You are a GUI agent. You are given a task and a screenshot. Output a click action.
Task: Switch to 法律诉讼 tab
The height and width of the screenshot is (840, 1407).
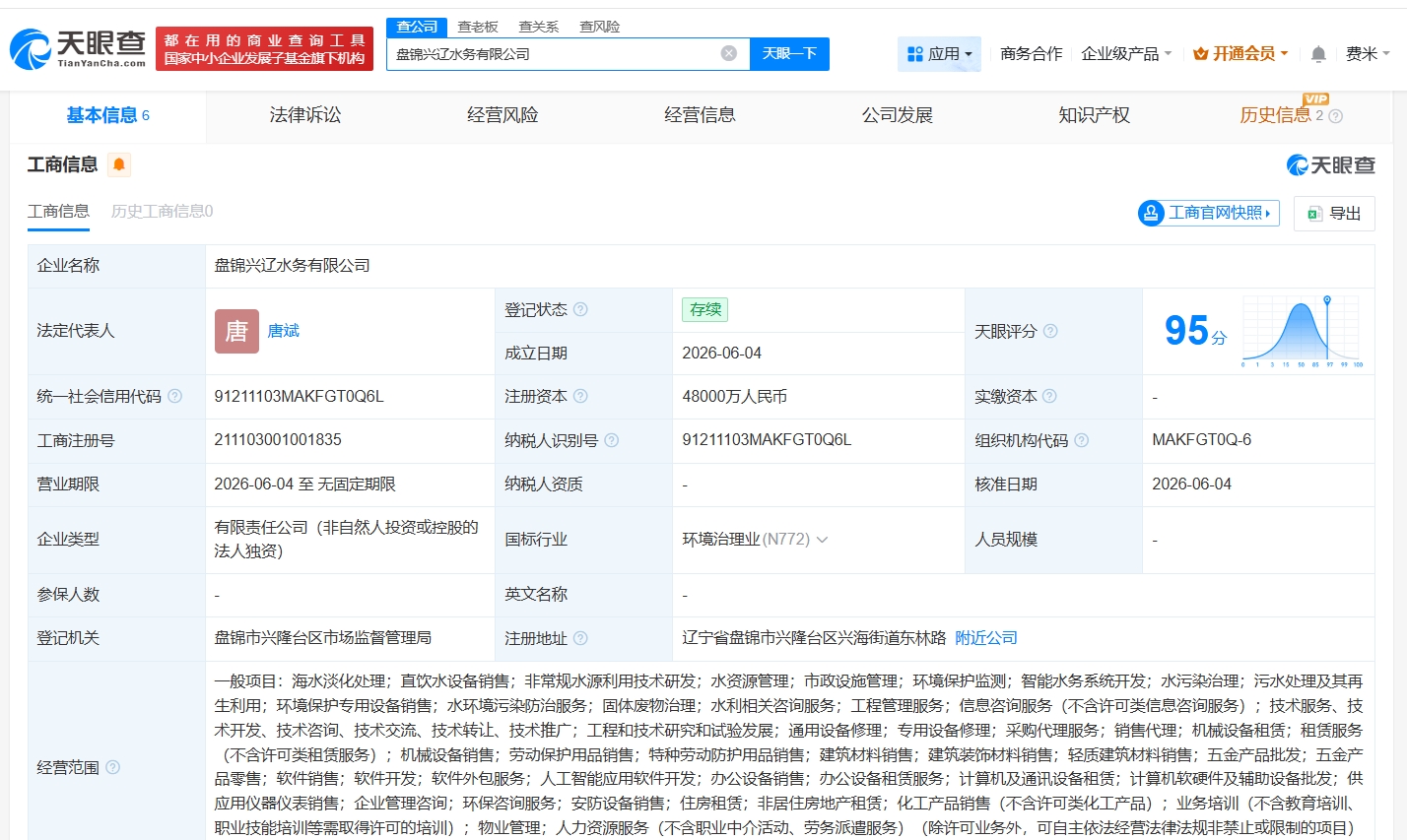(305, 116)
